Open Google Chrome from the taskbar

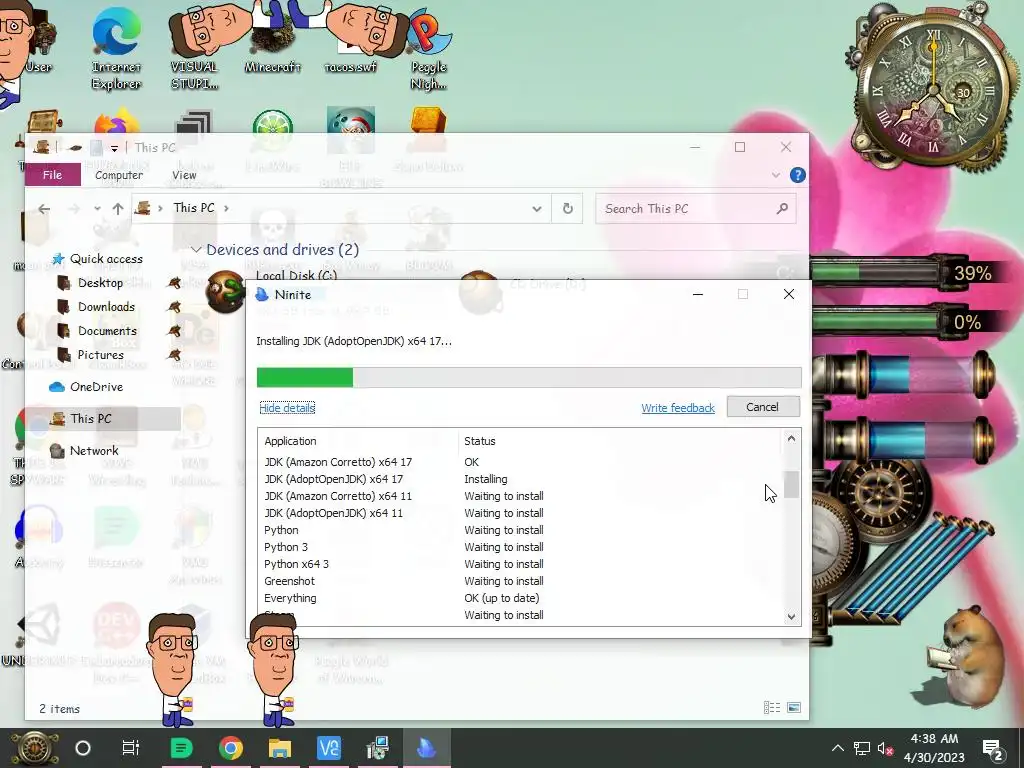click(x=231, y=748)
